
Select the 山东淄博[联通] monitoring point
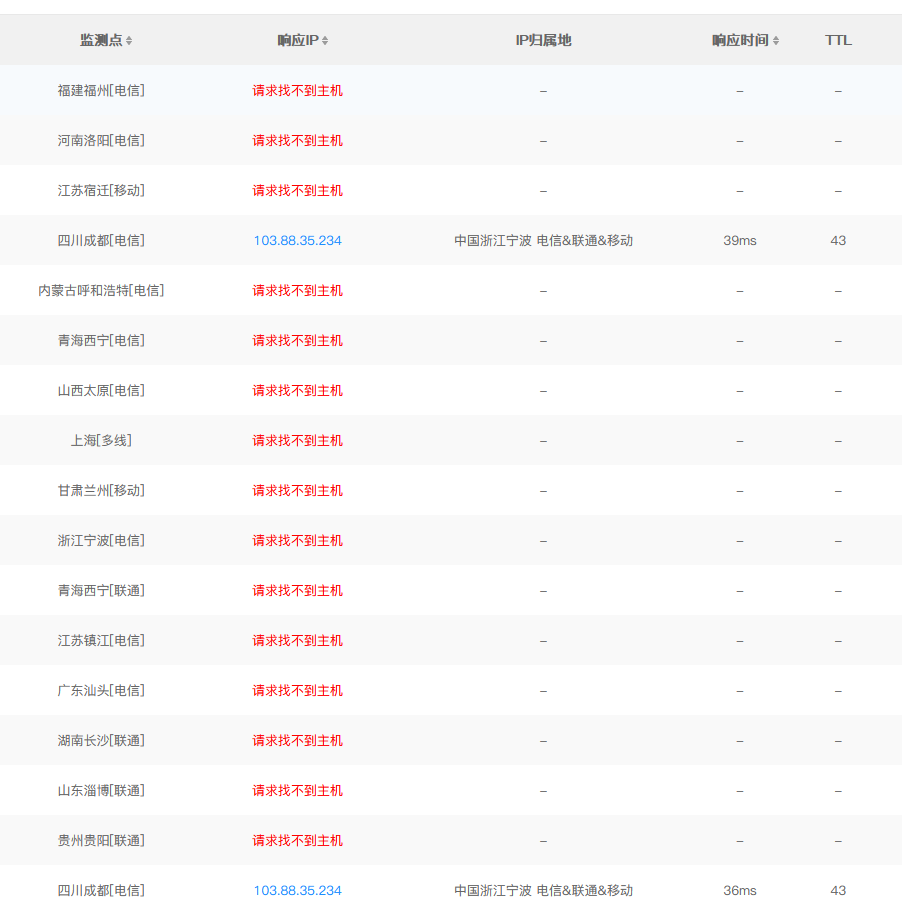(x=101, y=790)
